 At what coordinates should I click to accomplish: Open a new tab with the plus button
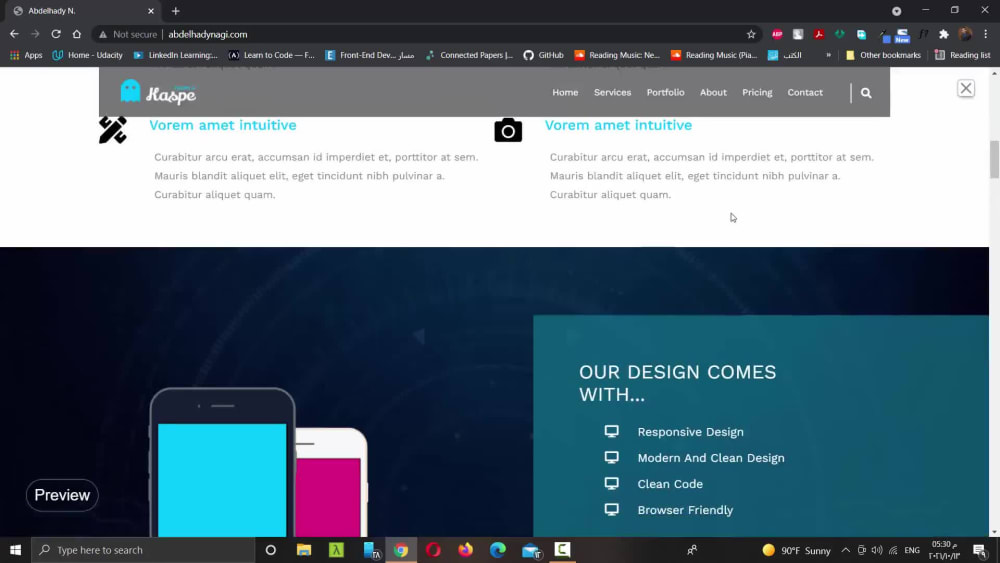[175, 11]
